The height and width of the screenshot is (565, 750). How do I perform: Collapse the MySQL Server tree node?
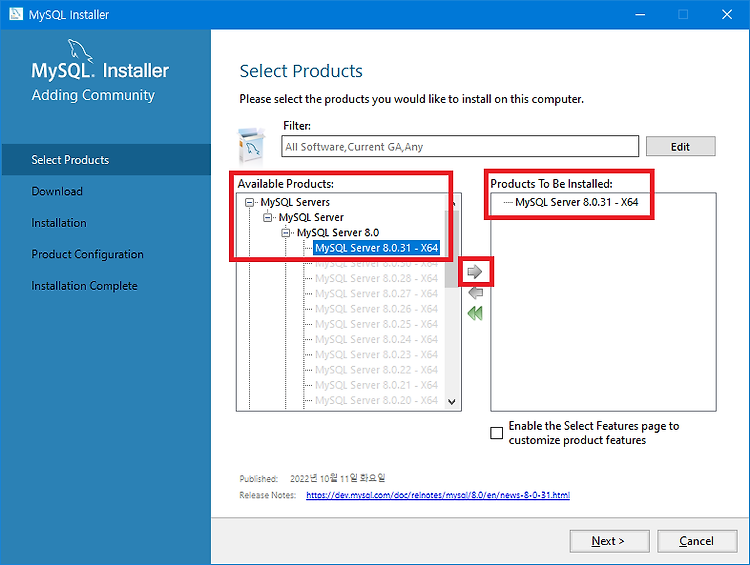point(267,218)
